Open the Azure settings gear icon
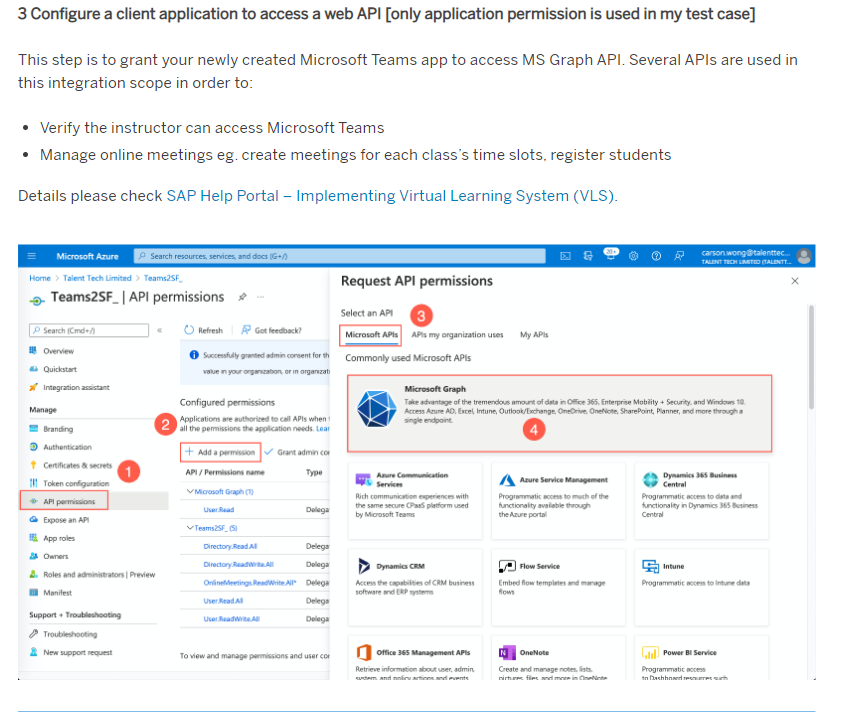The width and height of the screenshot is (861, 712). tap(633, 256)
